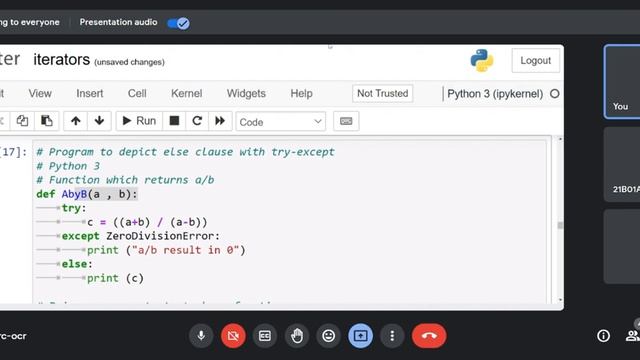Screen dimensions: 640x360
Task: Open the Cell menu
Action: [137, 93]
